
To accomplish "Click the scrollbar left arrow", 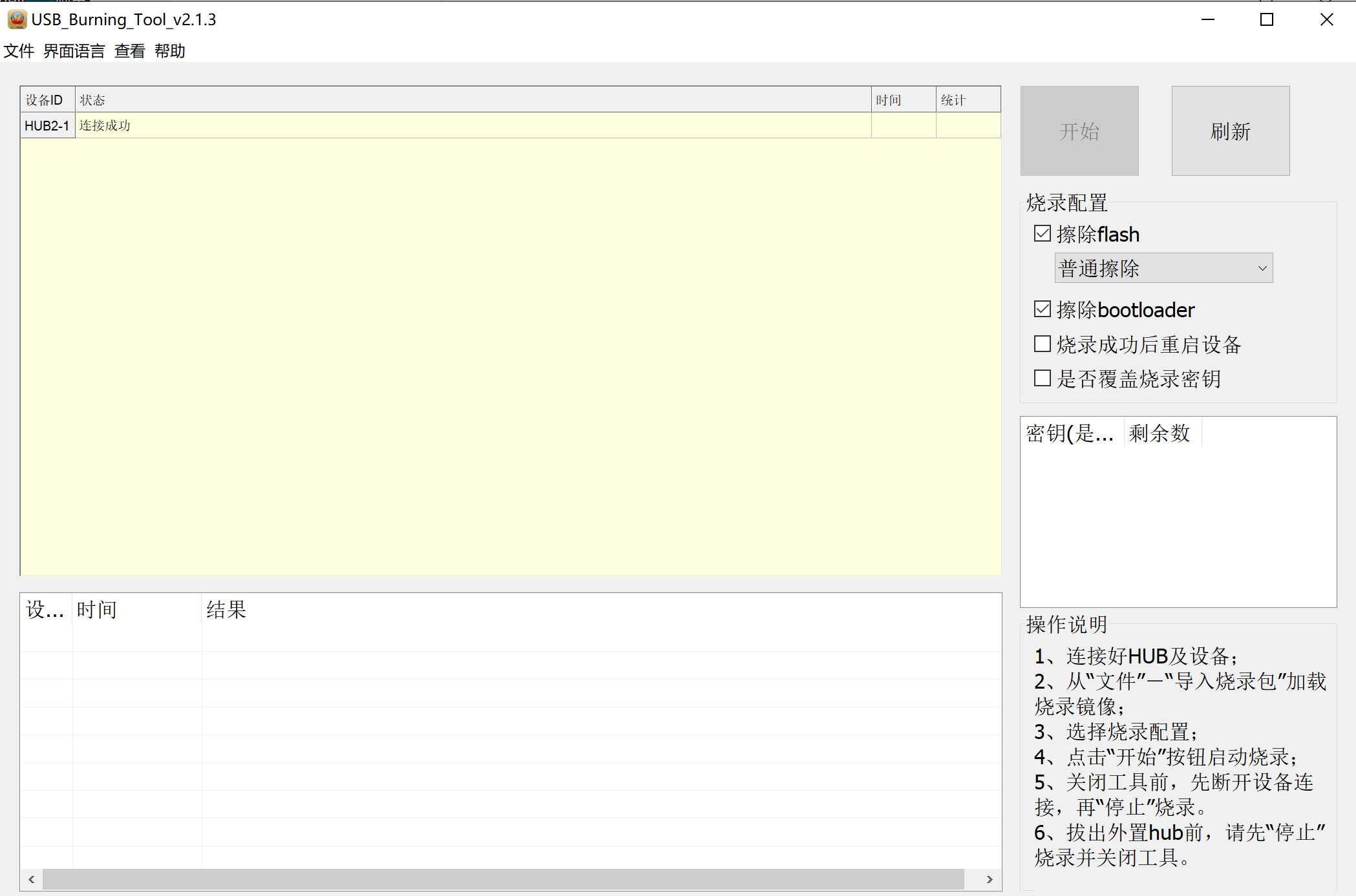I will pos(31,879).
